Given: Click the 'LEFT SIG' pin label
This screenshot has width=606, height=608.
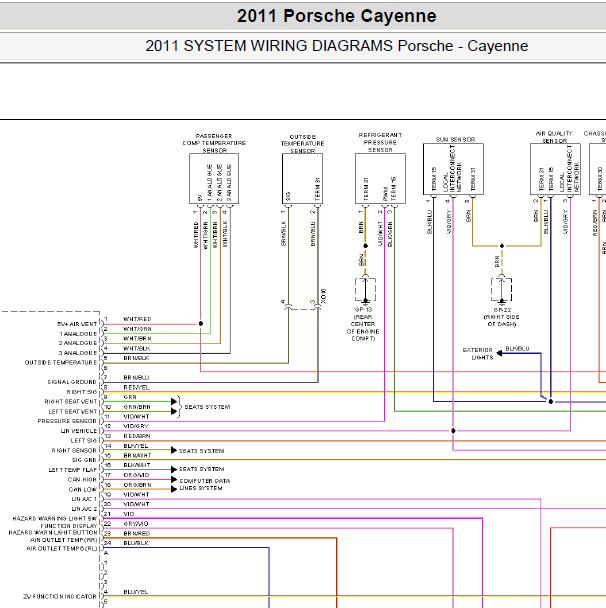Looking at the screenshot, I should (84, 440).
